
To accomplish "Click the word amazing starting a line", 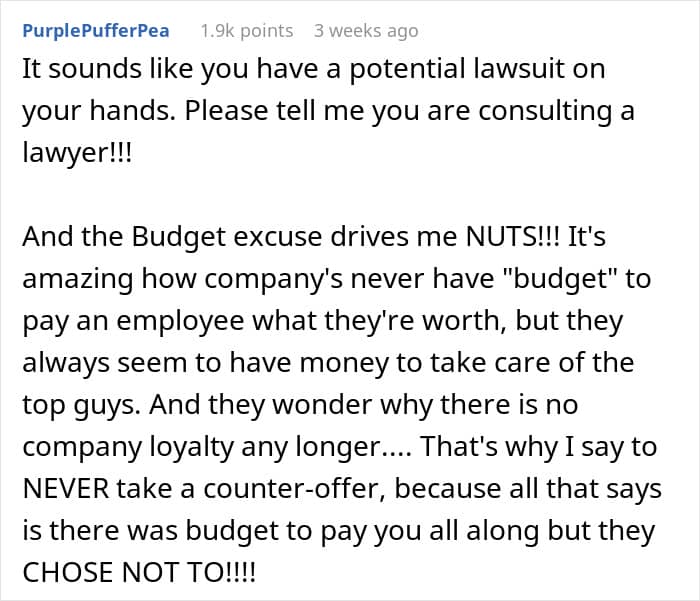I will click(x=78, y=280).
